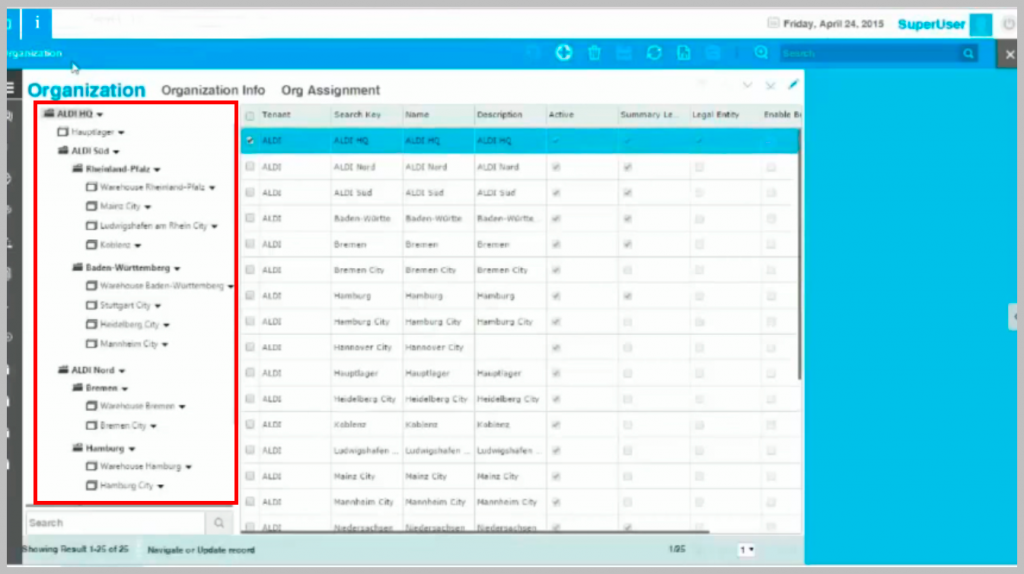Viewport: 1024px width, 574px height.
Task: Open the dropdown arrow next to ALDI Süd
Action: pyautogui.click(x=116, y=151)
